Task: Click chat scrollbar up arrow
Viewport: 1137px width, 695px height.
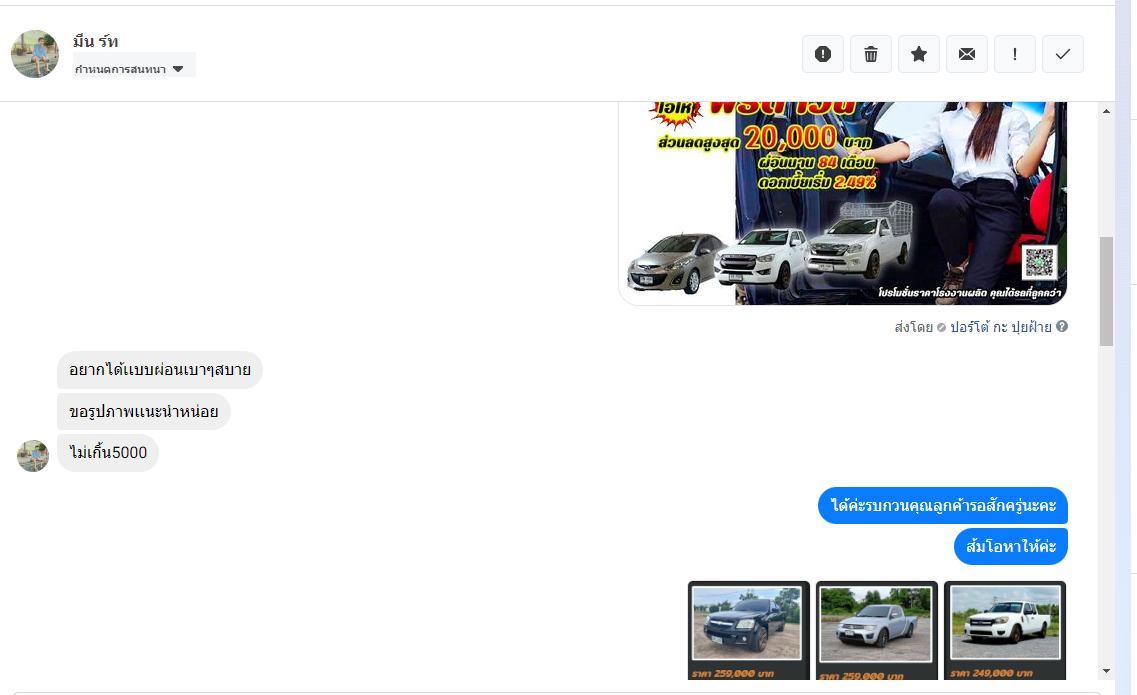Action: (x=1107, y=111)
